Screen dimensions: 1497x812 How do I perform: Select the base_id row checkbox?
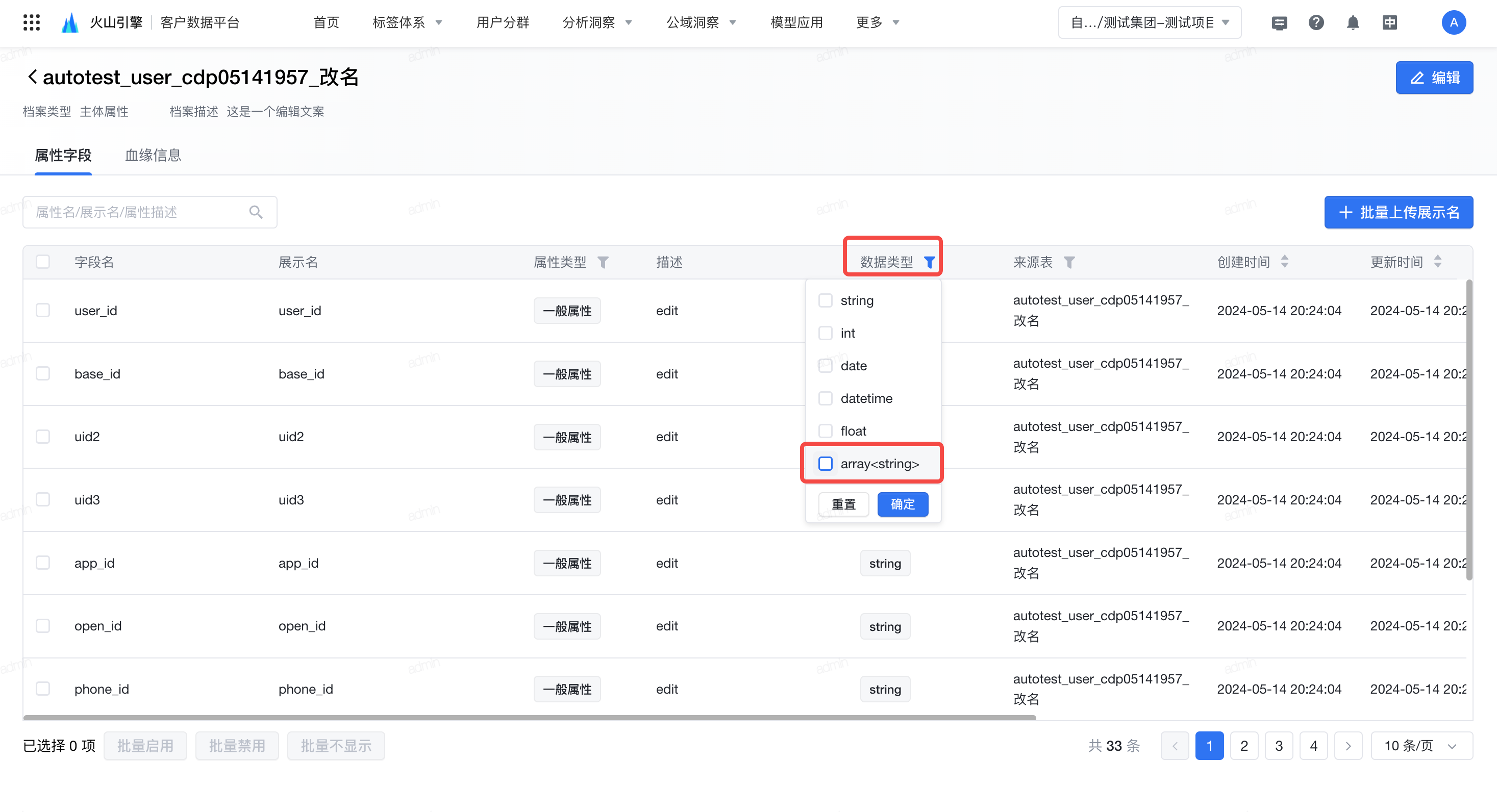pos(43,373)
